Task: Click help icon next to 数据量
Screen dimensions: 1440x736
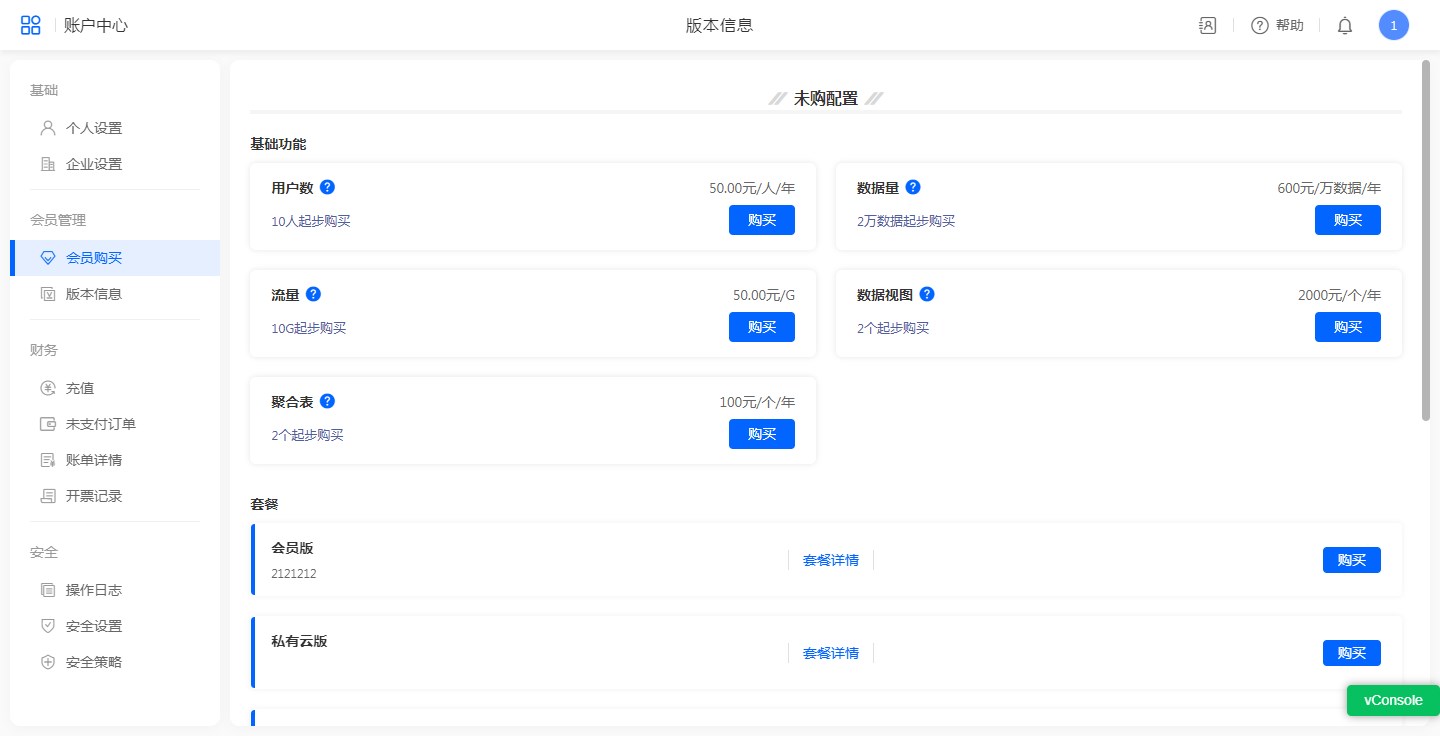Action: pos(913,187)
